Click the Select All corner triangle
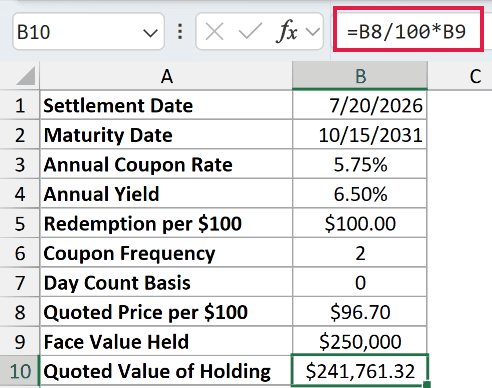Viewport: 492px width, 388px height. point(25,76)
